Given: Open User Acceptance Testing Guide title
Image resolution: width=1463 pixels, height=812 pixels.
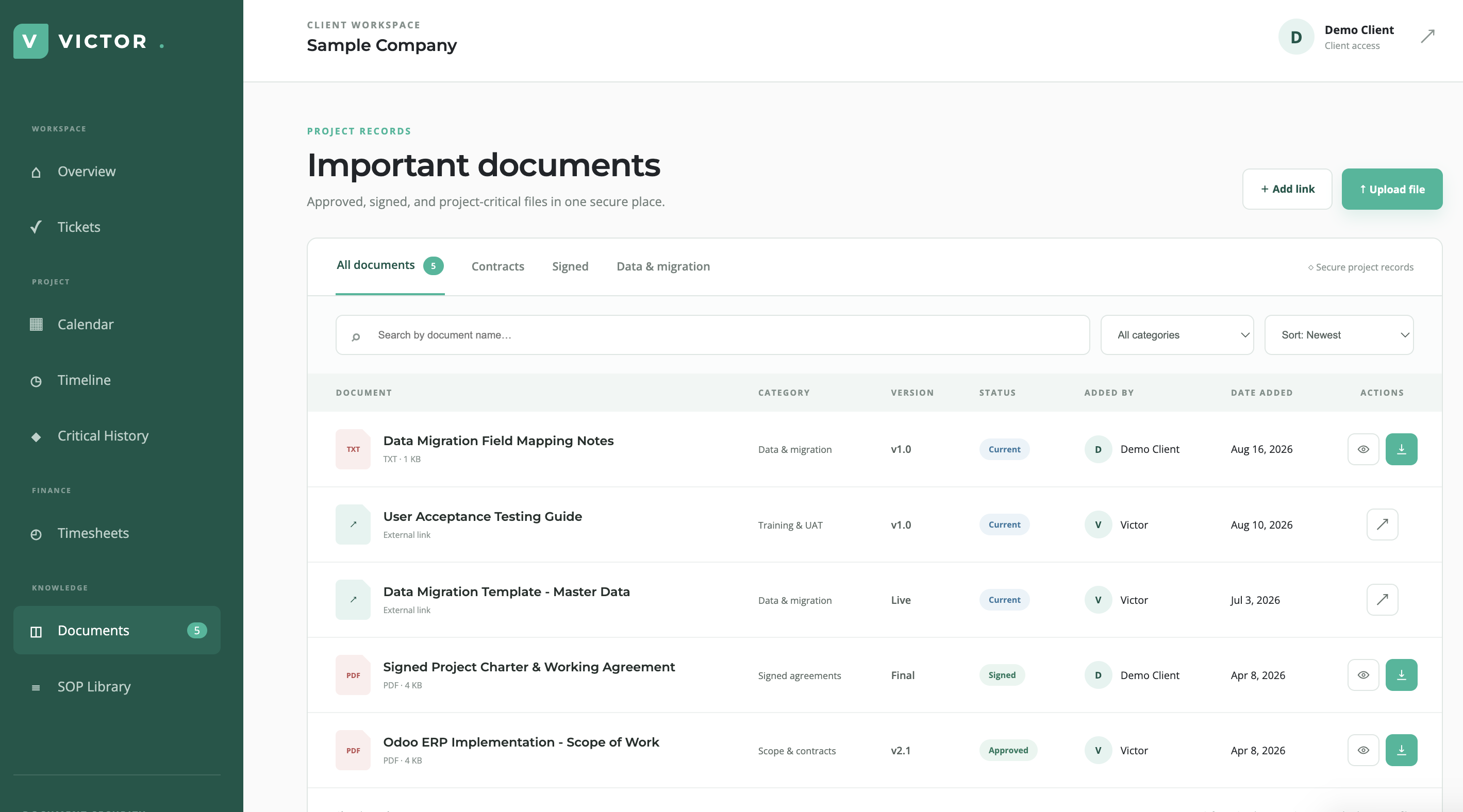Looking at the screenshot, I should click(x=482, y=516).
